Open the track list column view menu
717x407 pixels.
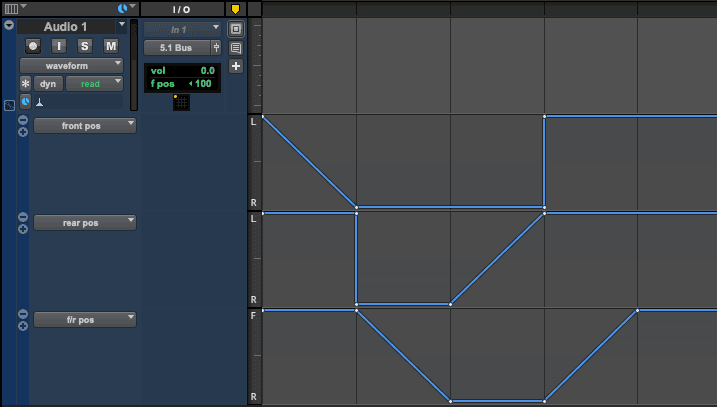coord(12,8)
